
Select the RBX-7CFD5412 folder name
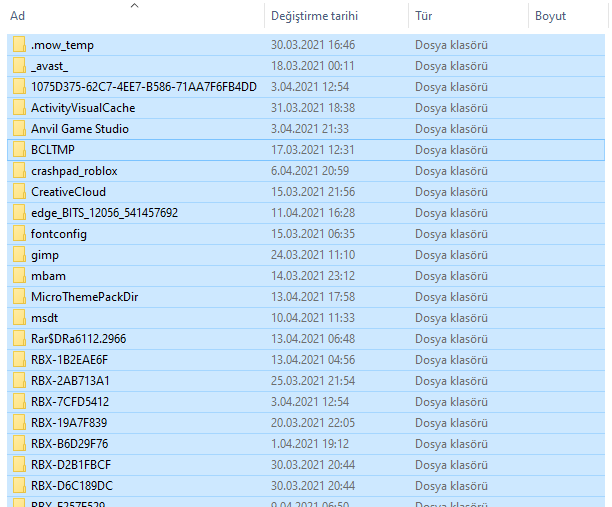70,402
